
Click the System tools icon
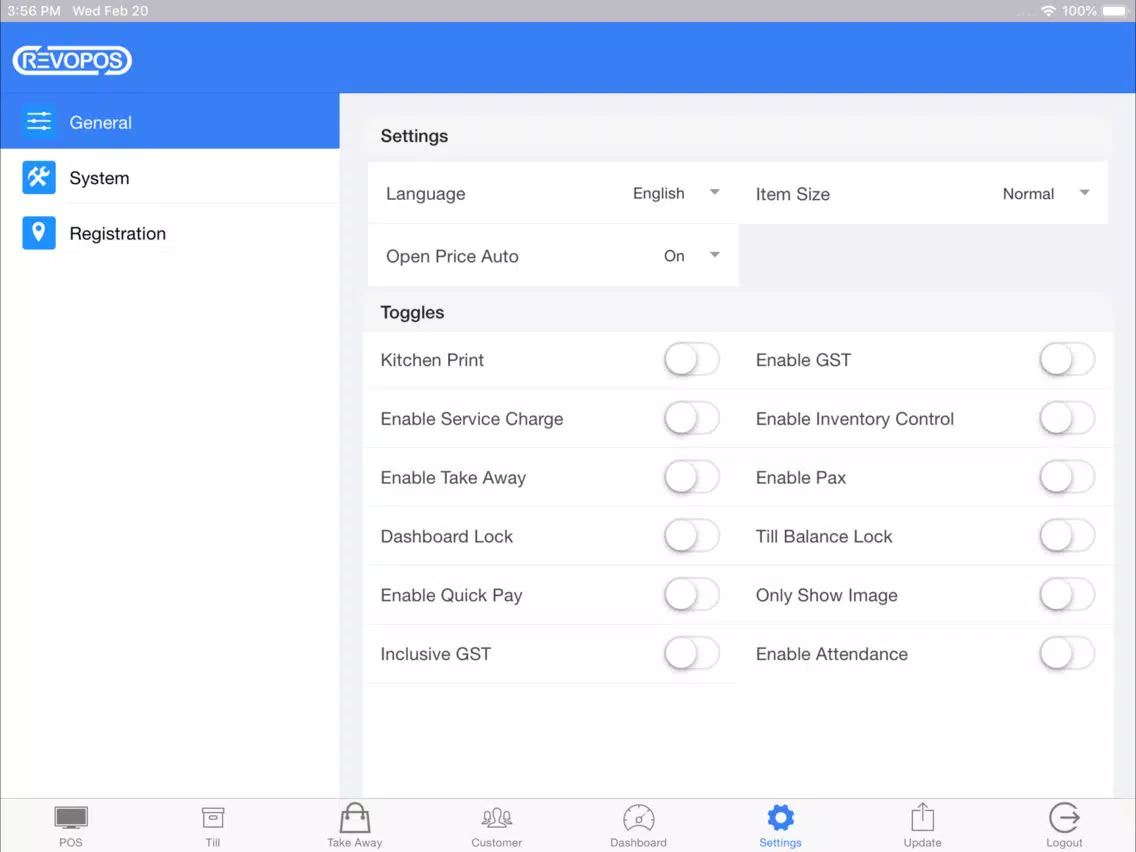38,178
